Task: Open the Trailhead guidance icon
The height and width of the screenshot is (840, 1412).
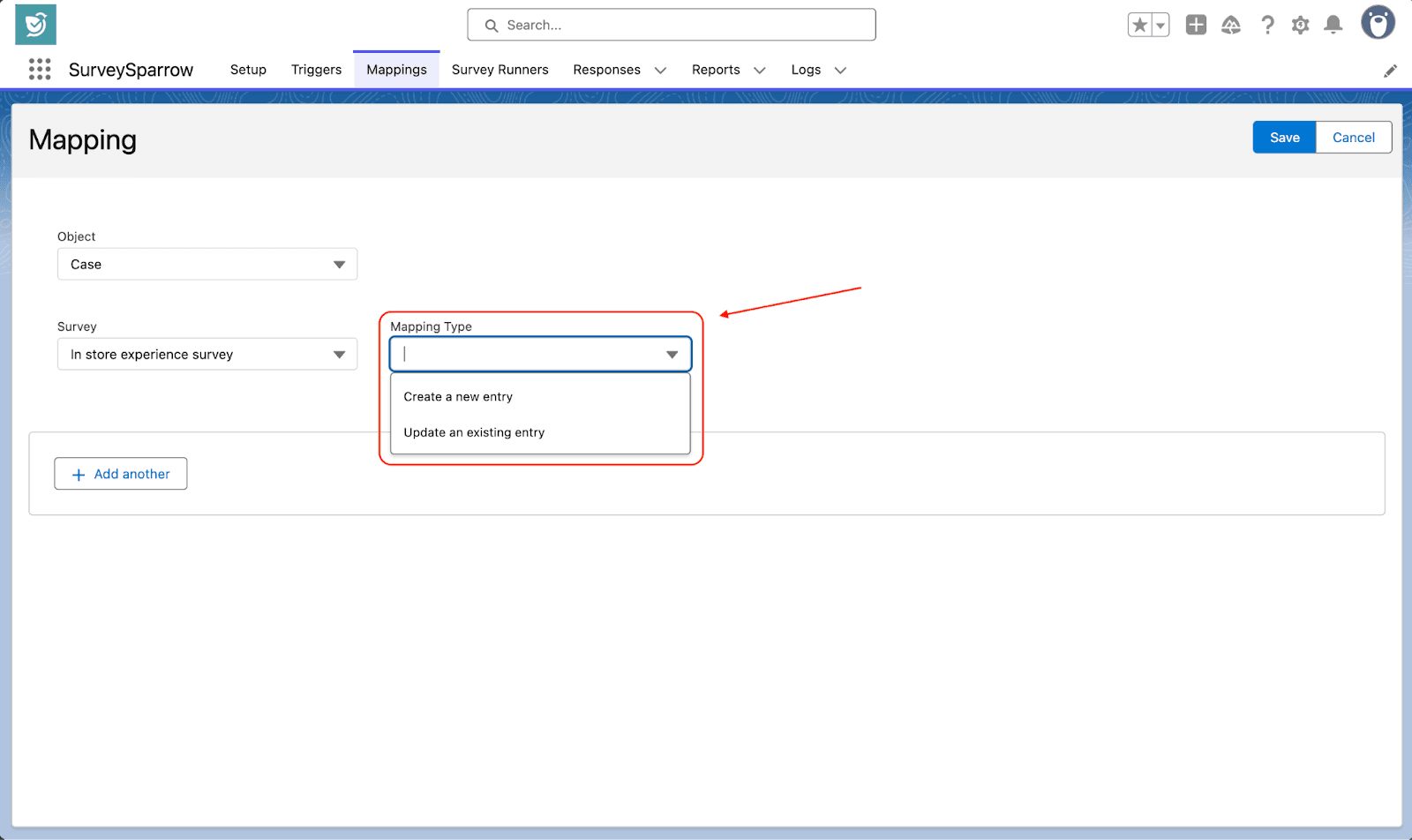Action: [1231, 26]
